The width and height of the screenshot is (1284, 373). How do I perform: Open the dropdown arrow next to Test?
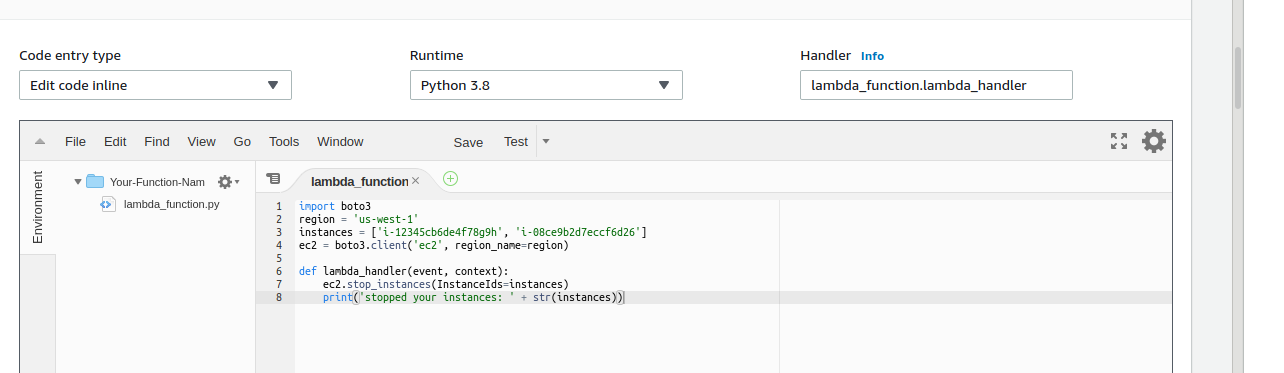(x=546, y=142)
